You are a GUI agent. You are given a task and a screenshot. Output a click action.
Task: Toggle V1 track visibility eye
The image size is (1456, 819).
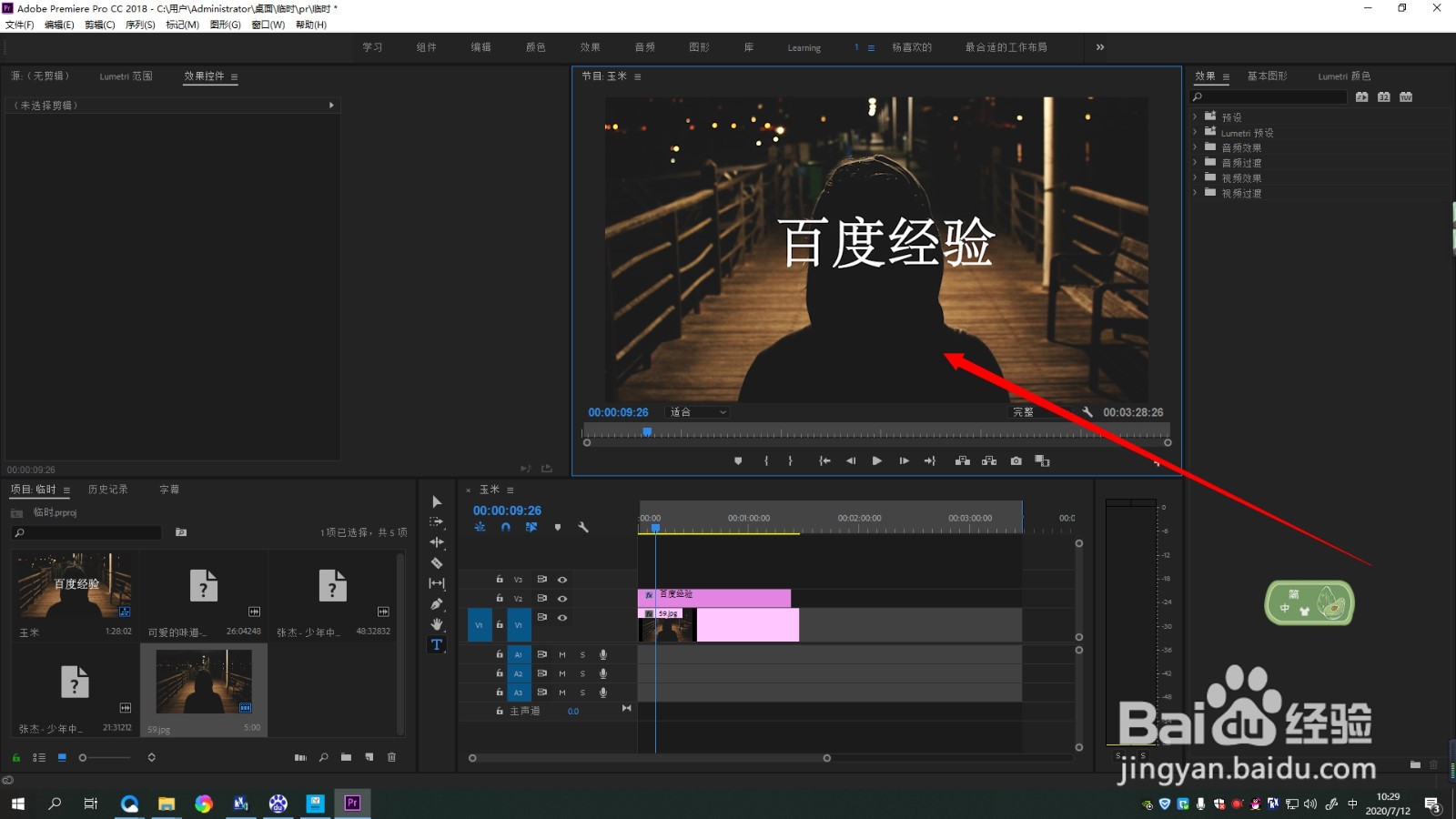tap(562, 618)
